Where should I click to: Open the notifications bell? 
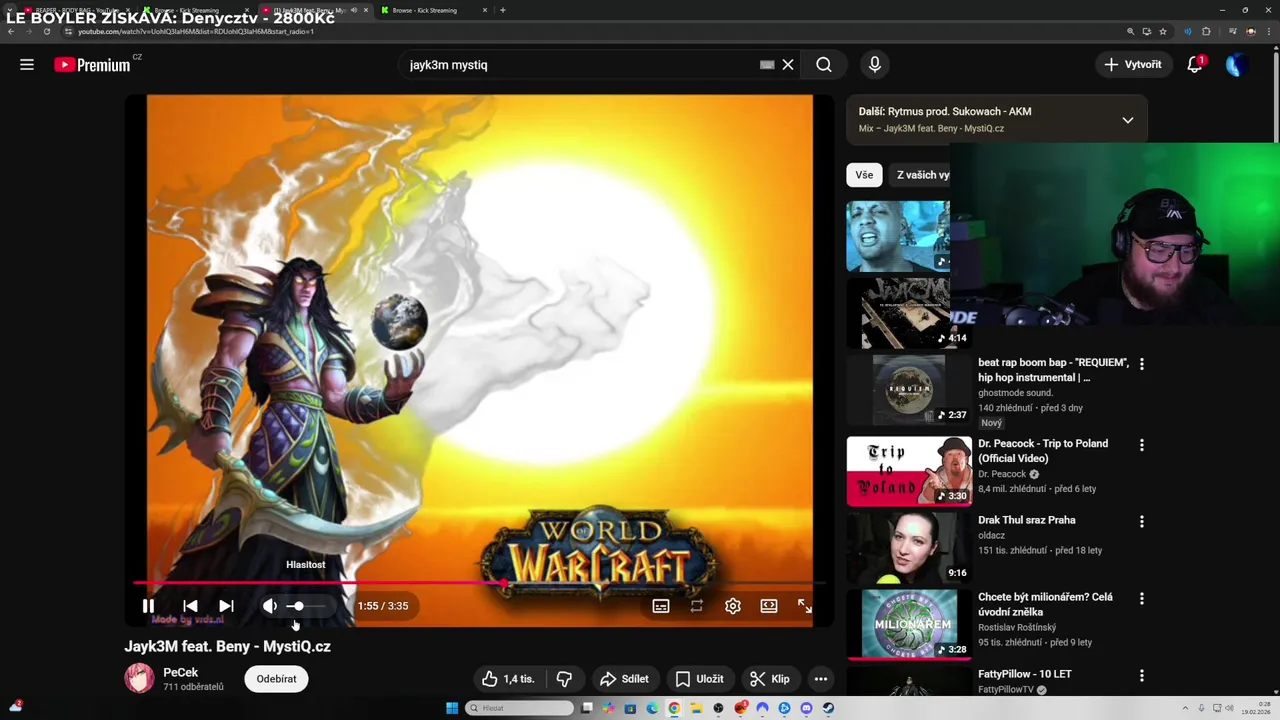click(x=1194, y=65)
